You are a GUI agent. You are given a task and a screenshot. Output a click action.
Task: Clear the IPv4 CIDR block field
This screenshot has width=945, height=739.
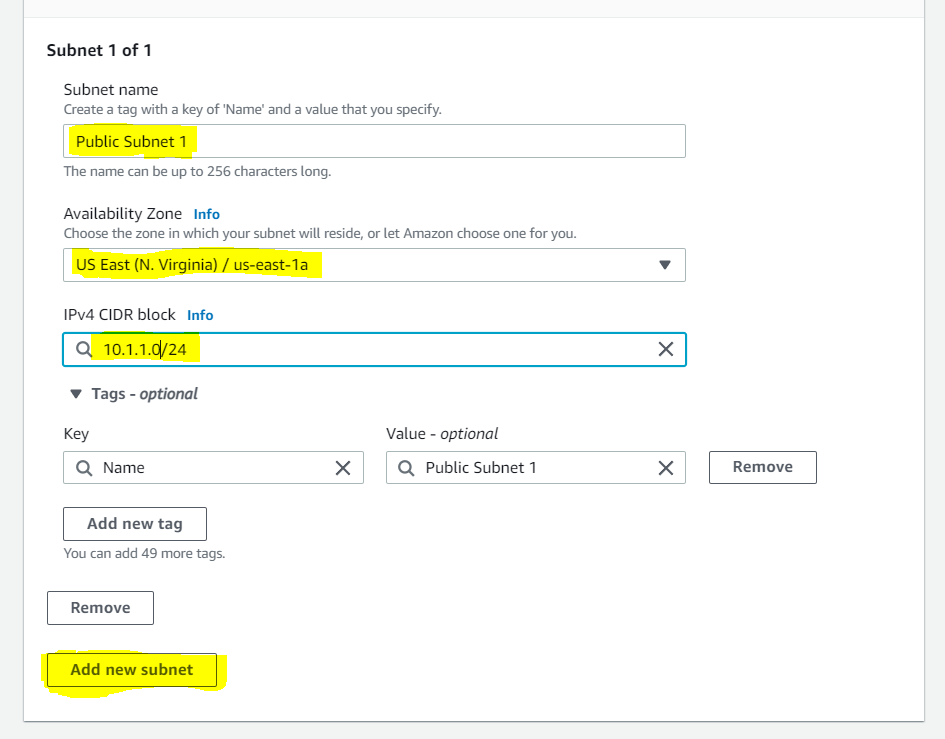coord(666,349)
